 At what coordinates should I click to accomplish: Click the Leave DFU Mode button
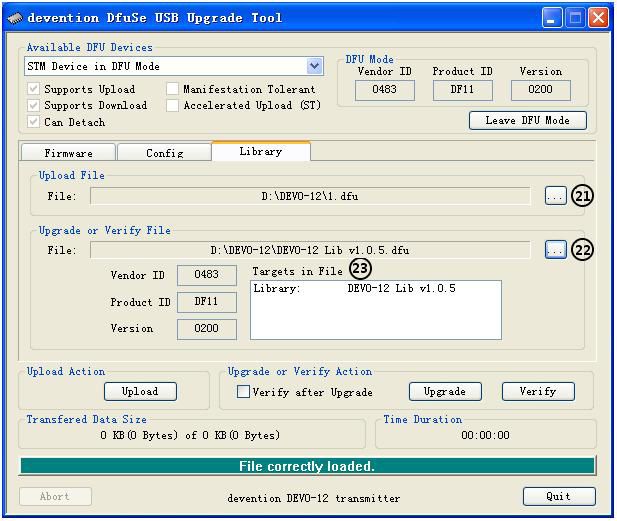click(528, 120)
